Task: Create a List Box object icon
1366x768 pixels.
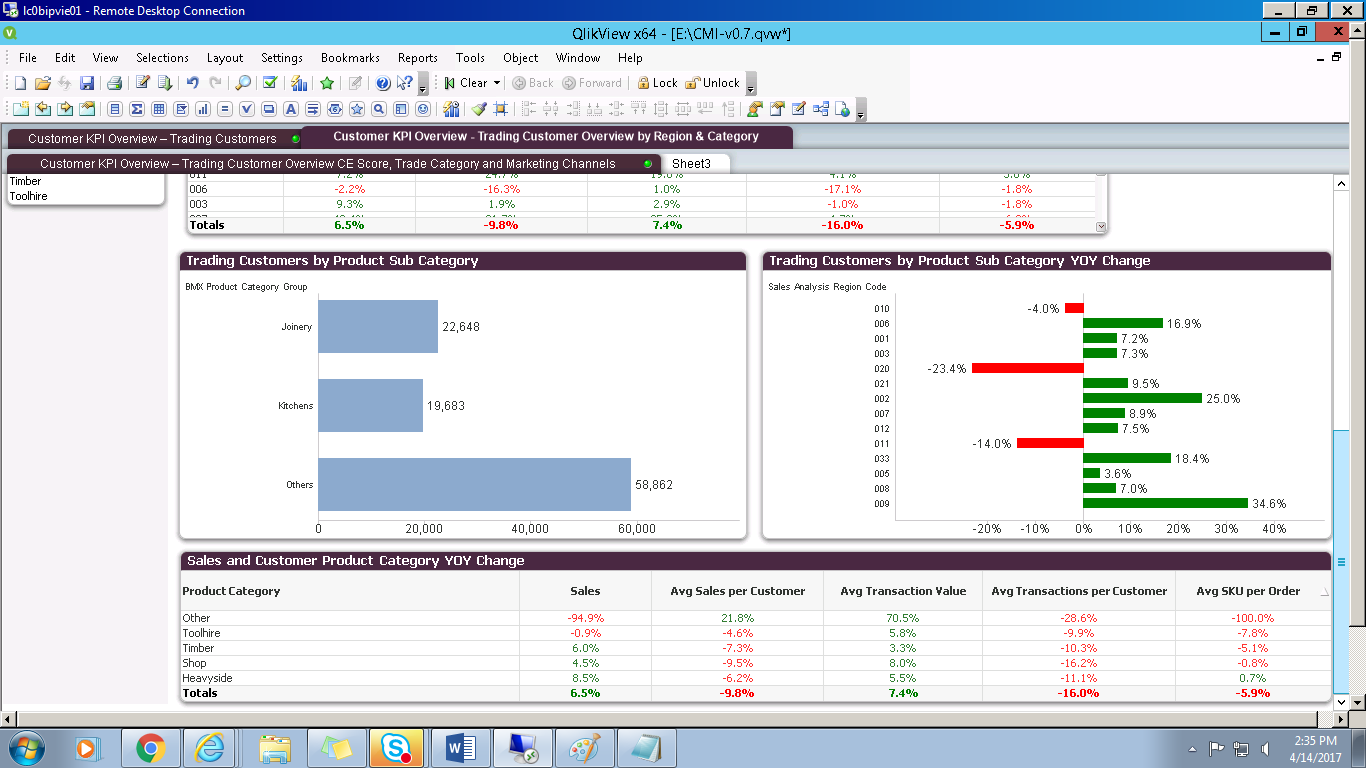Action: pos(115,109)
